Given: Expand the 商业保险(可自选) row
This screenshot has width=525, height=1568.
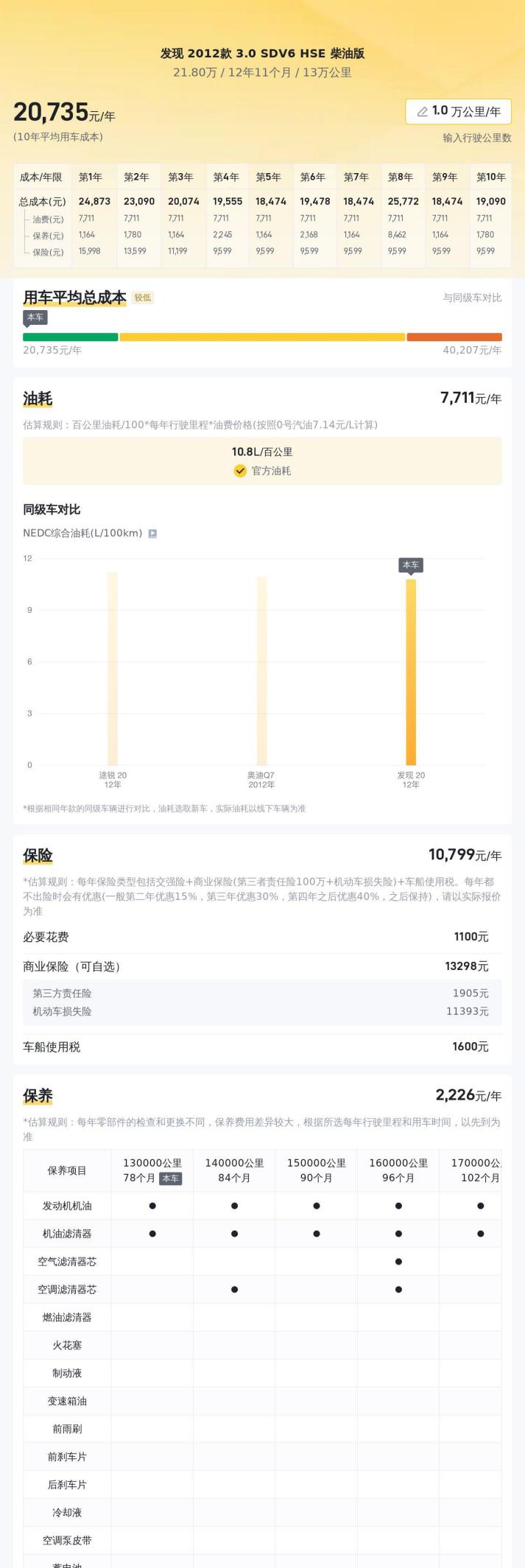Looking at the screenshot, I should point(262,966).
